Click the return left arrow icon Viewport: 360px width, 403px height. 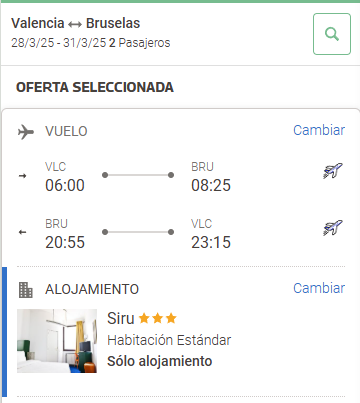[x=22, y=232]
